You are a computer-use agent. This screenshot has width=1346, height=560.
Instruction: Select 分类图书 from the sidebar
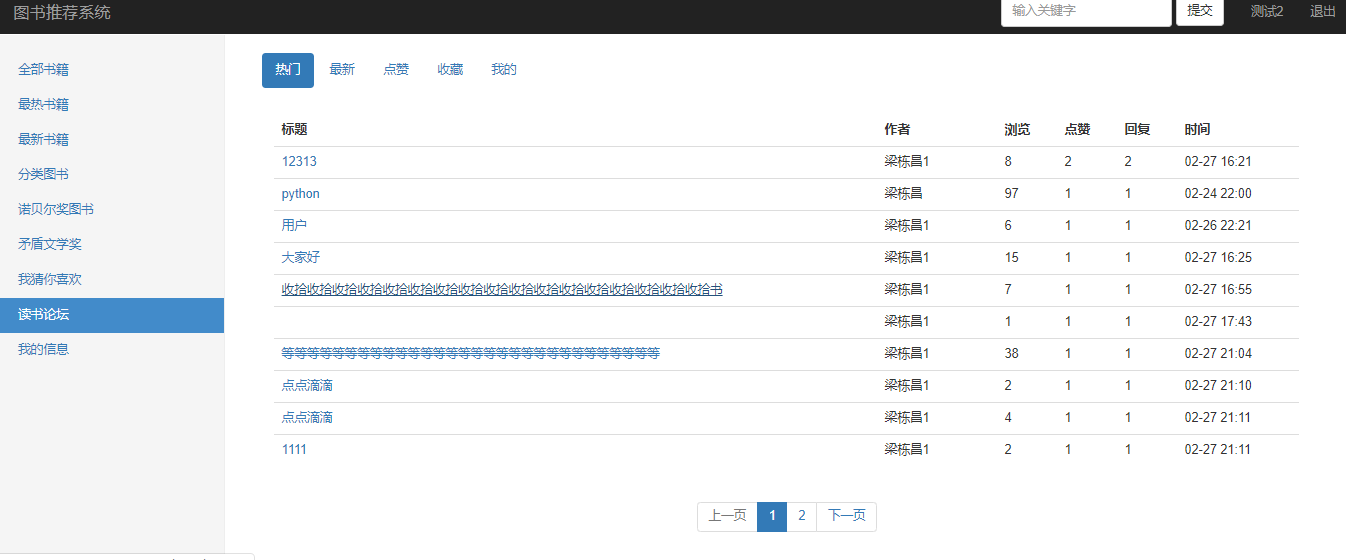coord(43,174)
